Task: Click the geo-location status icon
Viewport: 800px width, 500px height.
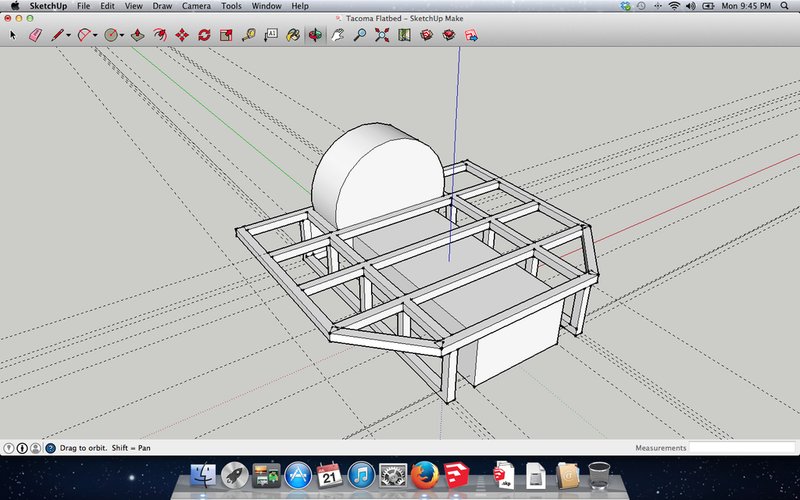Action: (x=9, y=448)
